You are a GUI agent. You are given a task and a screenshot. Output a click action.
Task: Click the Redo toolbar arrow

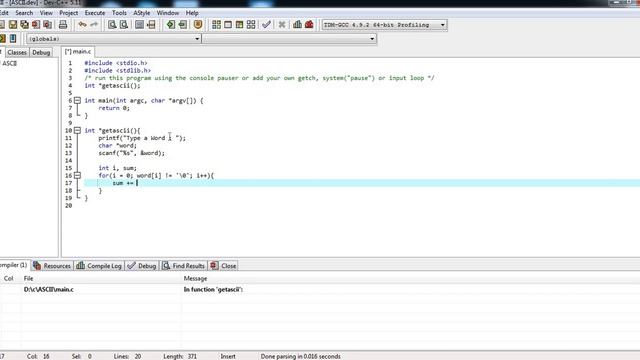click(94, 24)
